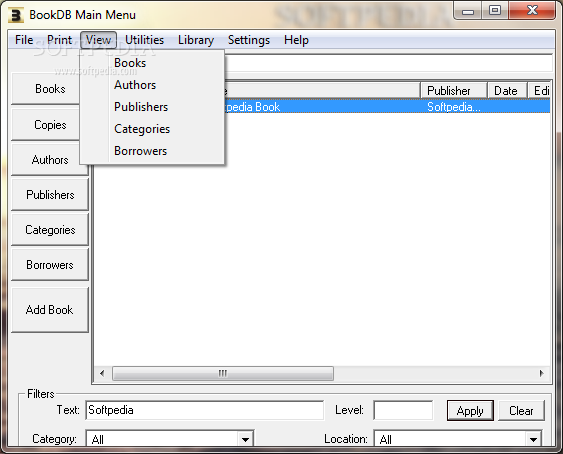Open the Settings menu
The height and width of the screenshot is (454, 563).
[x=249, y=40]
